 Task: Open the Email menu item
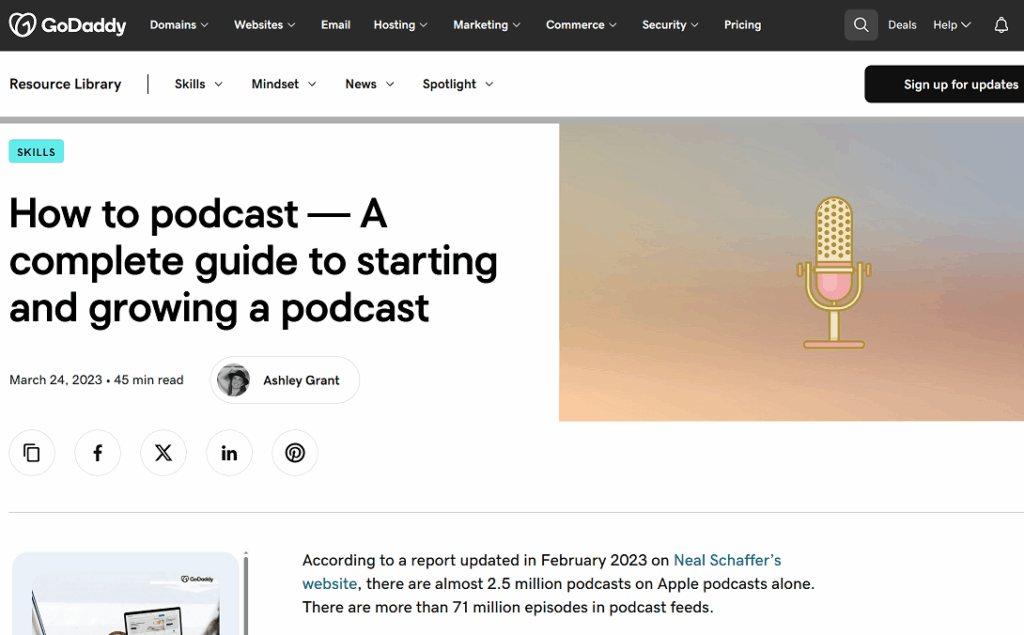pyautogui.click(x=335, y=25)
